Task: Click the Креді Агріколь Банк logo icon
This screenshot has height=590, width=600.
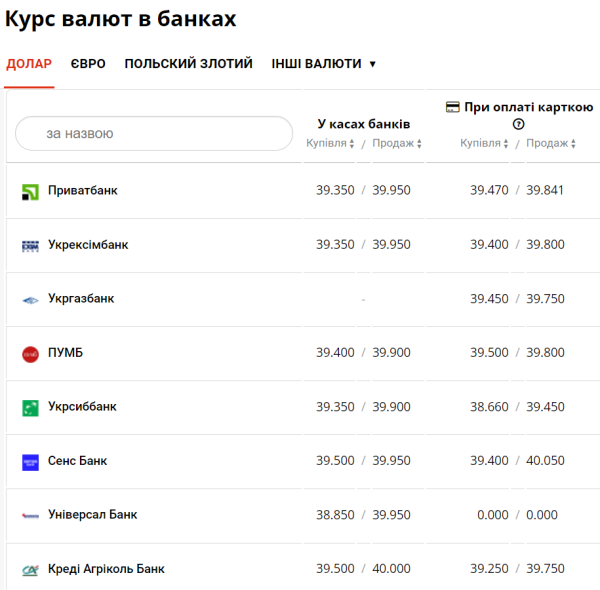Action: [x=30, y=570]
